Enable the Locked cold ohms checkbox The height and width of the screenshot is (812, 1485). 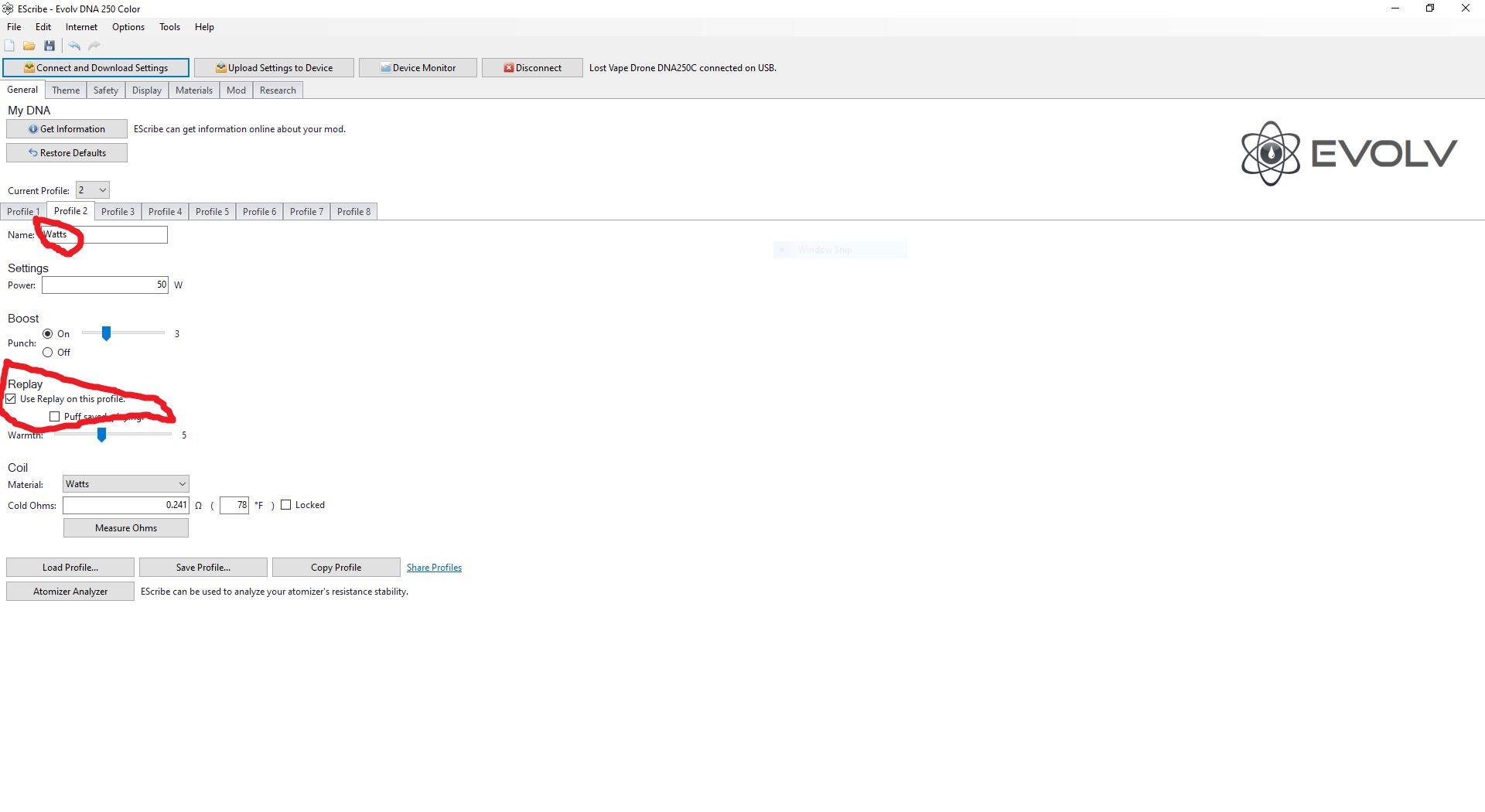[286, 505]
